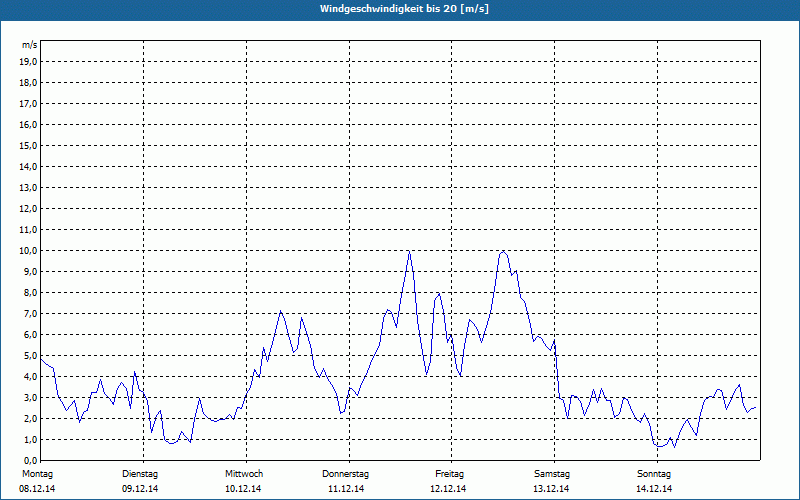Click the 'Mittwoch' day label

click(244, 474)
